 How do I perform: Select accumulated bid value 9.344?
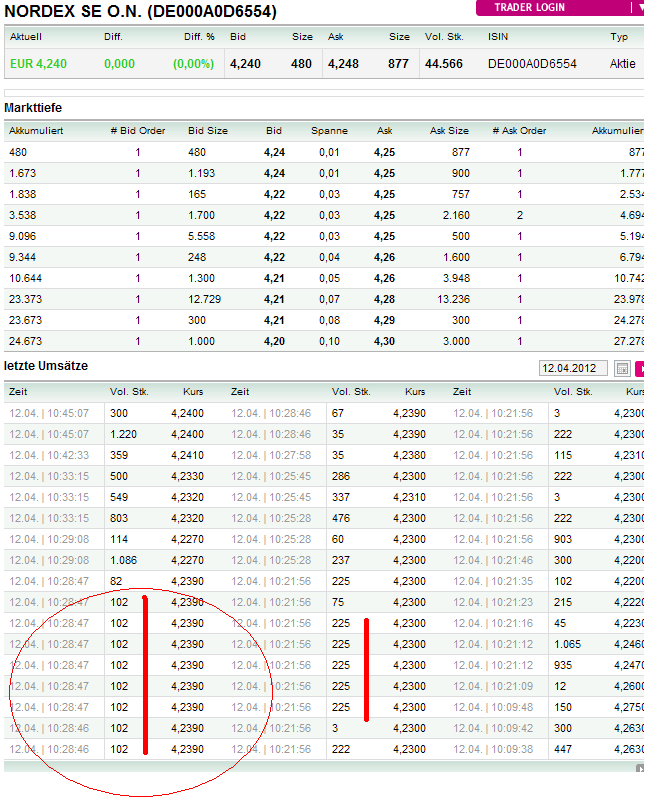click(x=23, y=257)
